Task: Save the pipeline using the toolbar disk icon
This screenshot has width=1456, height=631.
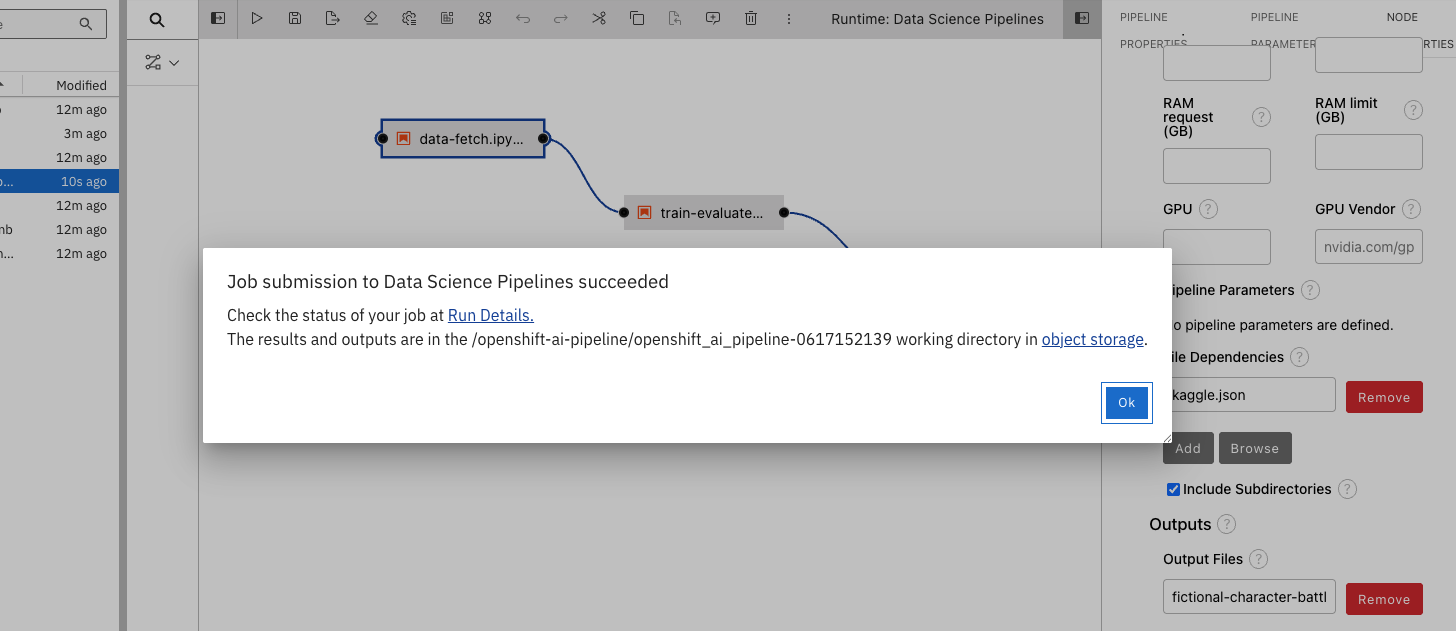Action: tap(295, 18)
